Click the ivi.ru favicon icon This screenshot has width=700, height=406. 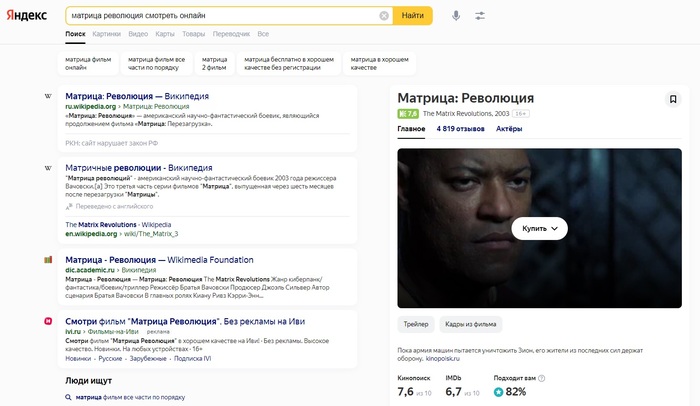[48, 321]
